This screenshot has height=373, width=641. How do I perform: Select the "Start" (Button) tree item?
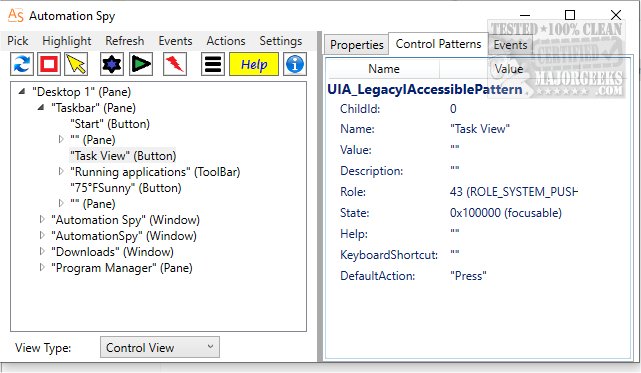110,124
